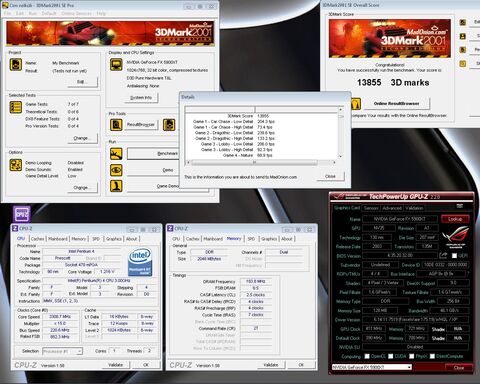Open Graphics tab in right CPU-Z window
This screenshot has width=480, height=384.
pyautogui.click(x=269, y=239)
